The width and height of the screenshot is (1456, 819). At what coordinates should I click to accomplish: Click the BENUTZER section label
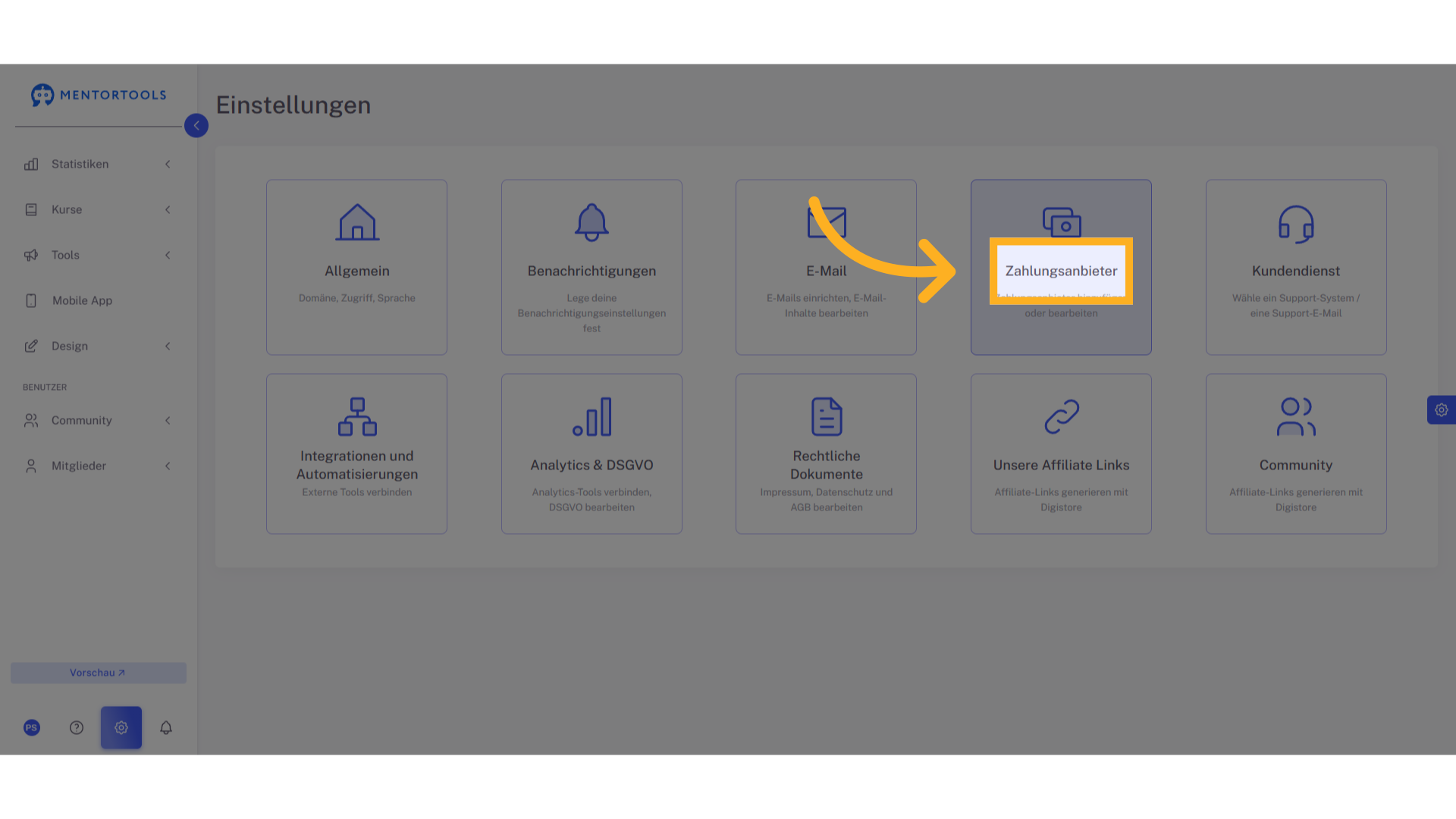pos(45,388)
